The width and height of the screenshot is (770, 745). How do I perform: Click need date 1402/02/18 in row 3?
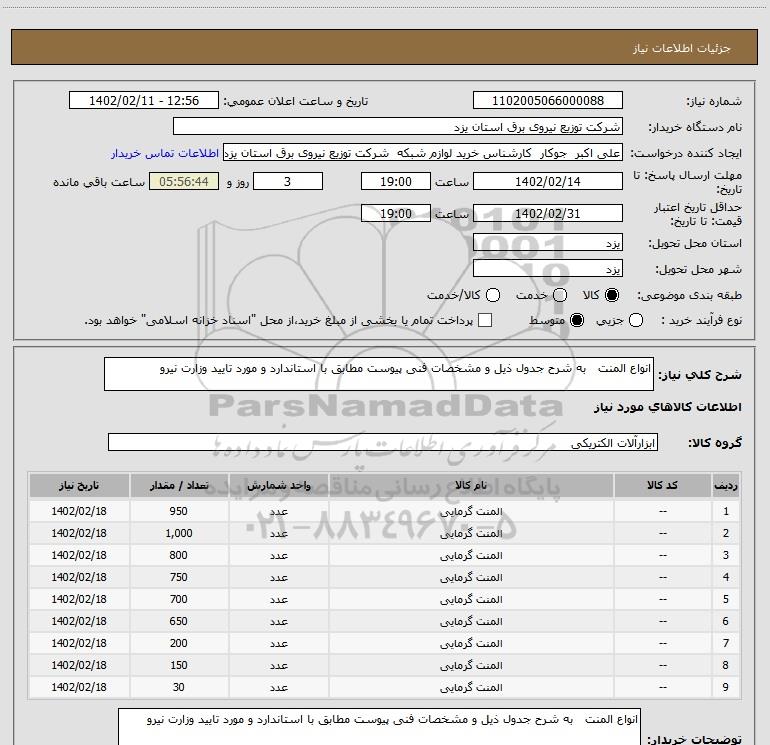[x=79, y=555]
